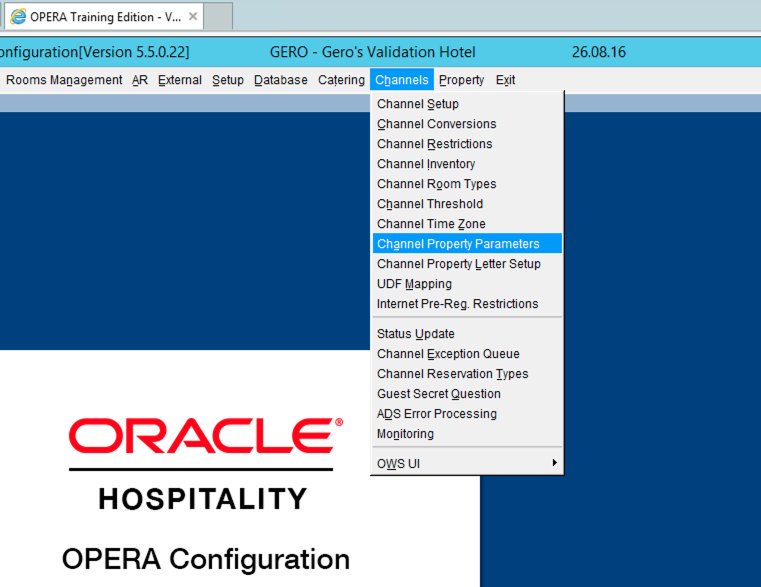Choose Channel Property Letter Setup
This screenshot has height=587, width=761.
(467, 264)
